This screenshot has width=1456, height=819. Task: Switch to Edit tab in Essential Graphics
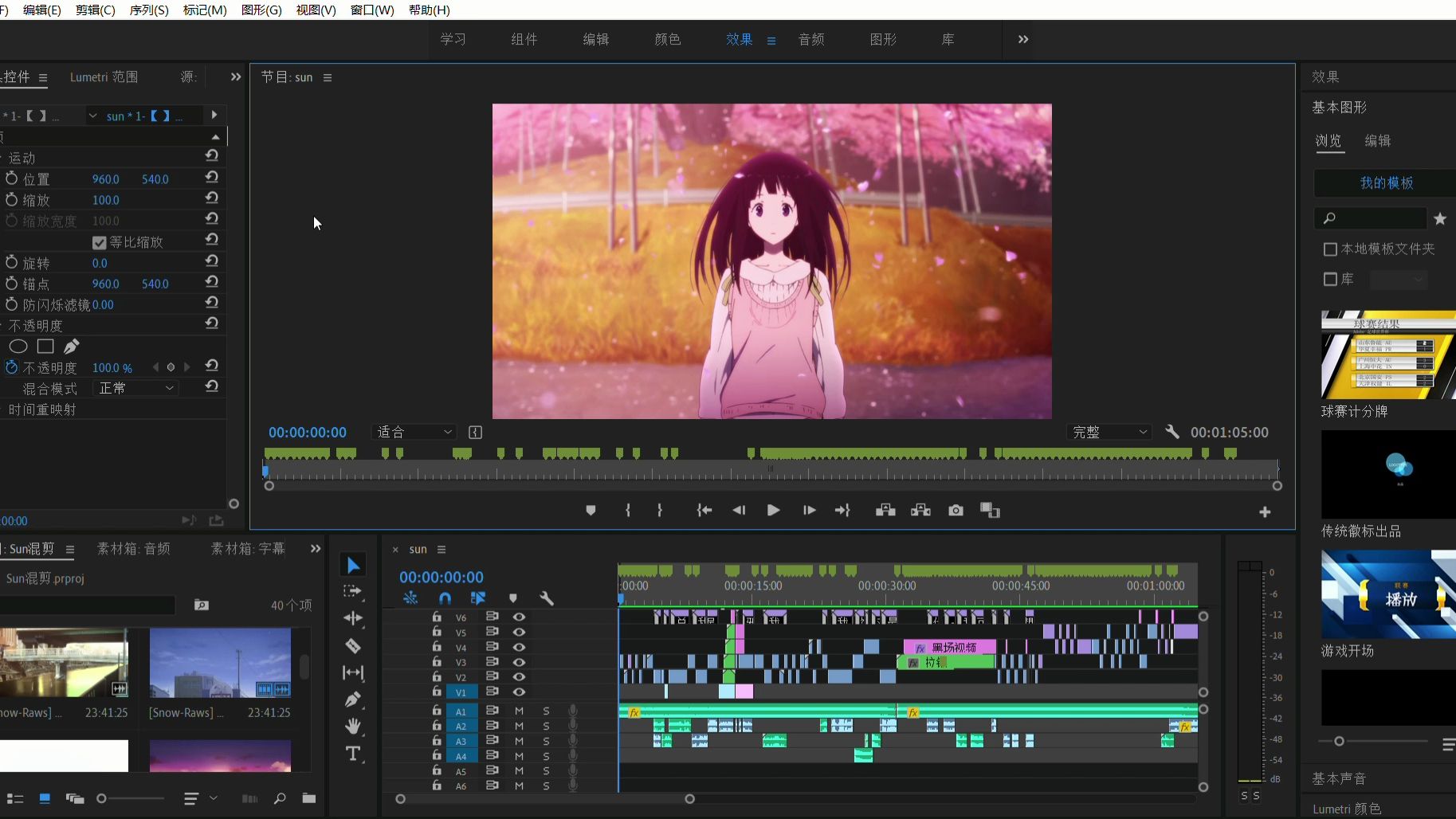pyautogui.click(x=1377, y=140)
